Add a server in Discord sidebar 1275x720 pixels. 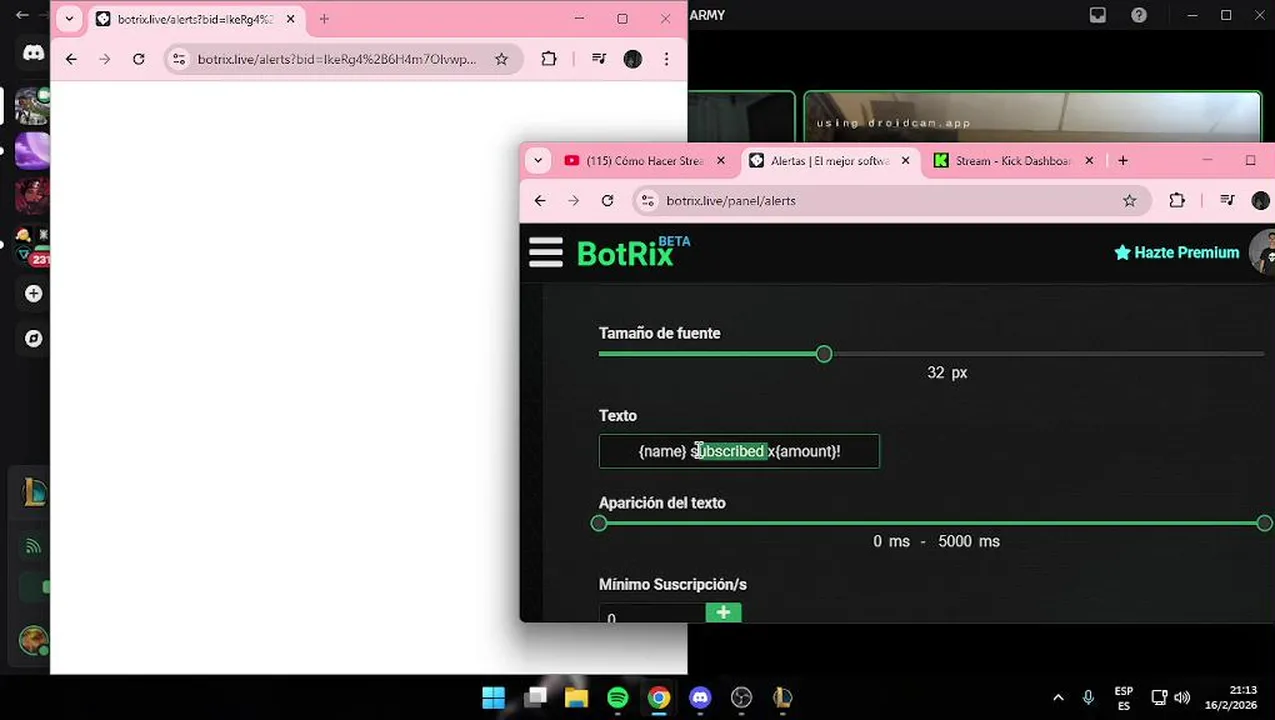click(x=33, y=294)
